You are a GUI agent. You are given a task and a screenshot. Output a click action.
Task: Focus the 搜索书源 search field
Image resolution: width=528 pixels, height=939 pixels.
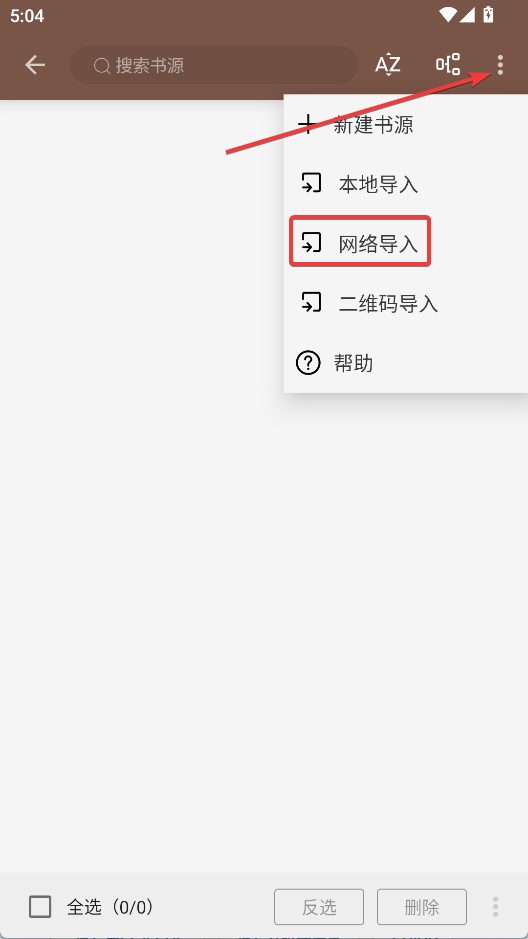click(214, 65)
